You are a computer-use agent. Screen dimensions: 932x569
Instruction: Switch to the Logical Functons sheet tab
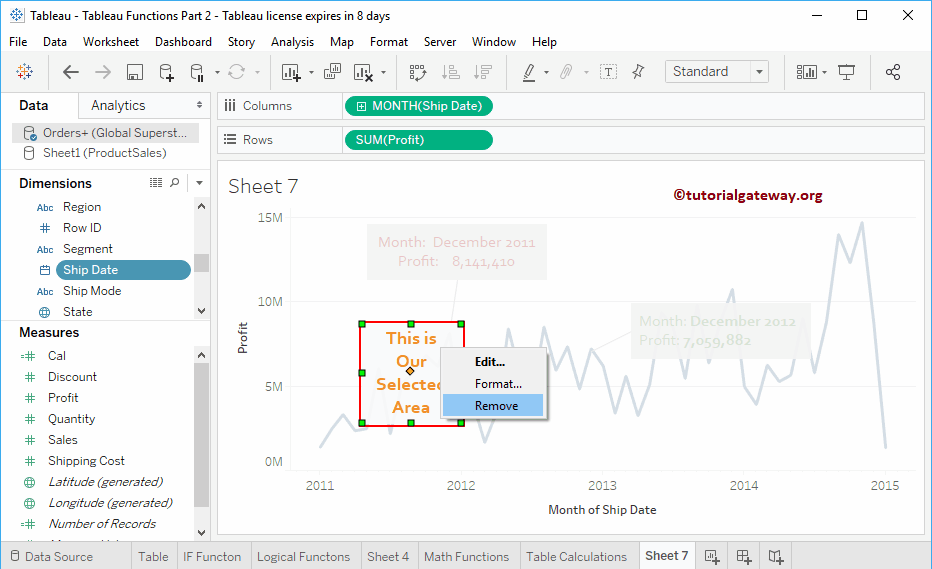(x=303, y=557)
